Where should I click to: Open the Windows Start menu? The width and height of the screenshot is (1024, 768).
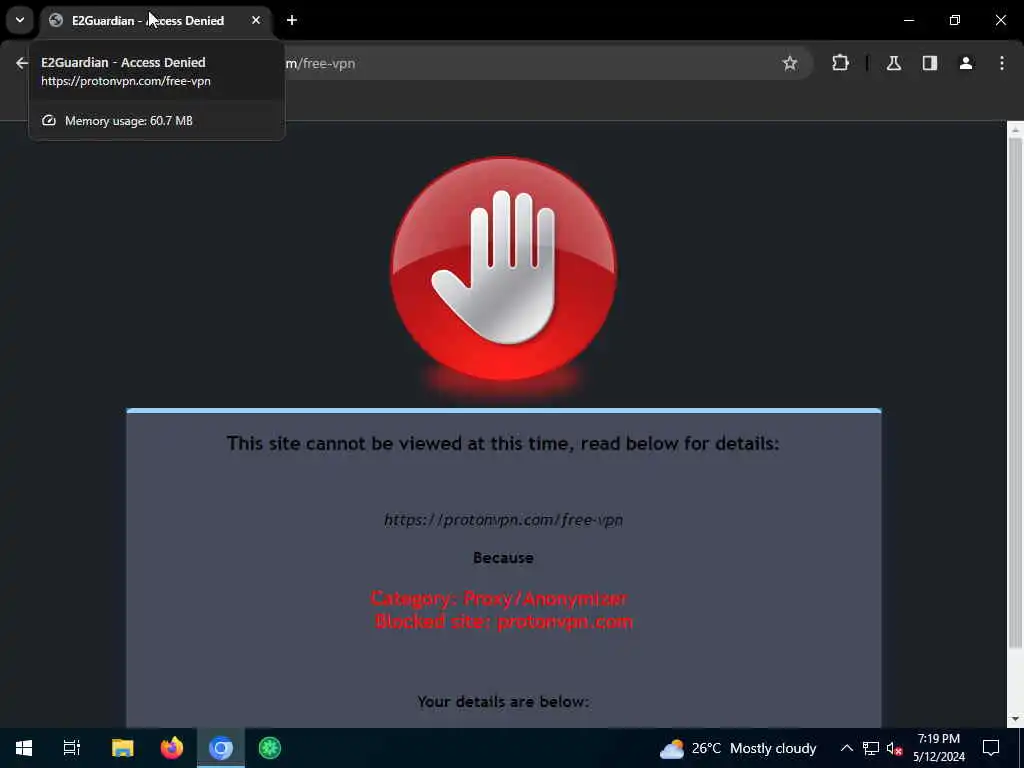[x=24, y=748]
